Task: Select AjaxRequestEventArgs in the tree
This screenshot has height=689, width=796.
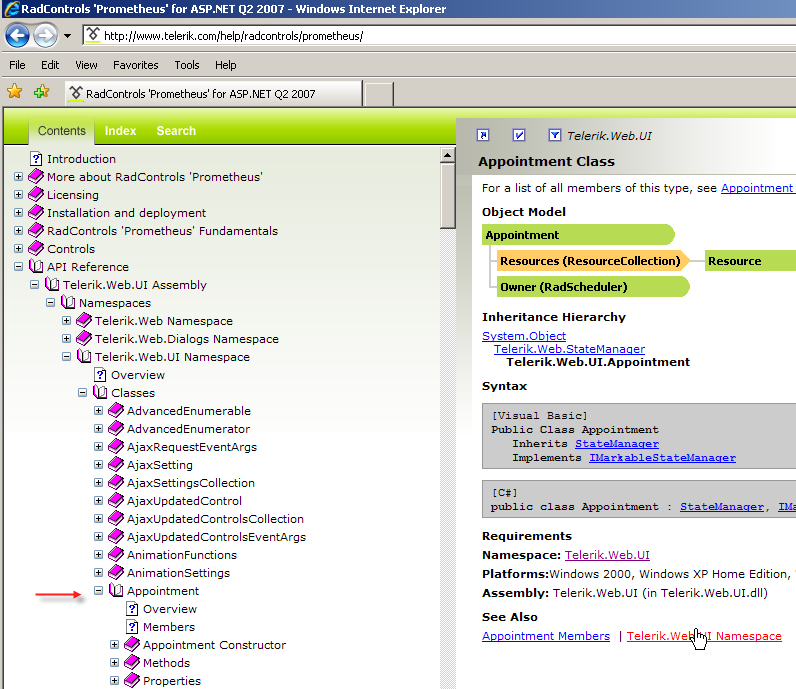Action: click(x=192, y=447)
